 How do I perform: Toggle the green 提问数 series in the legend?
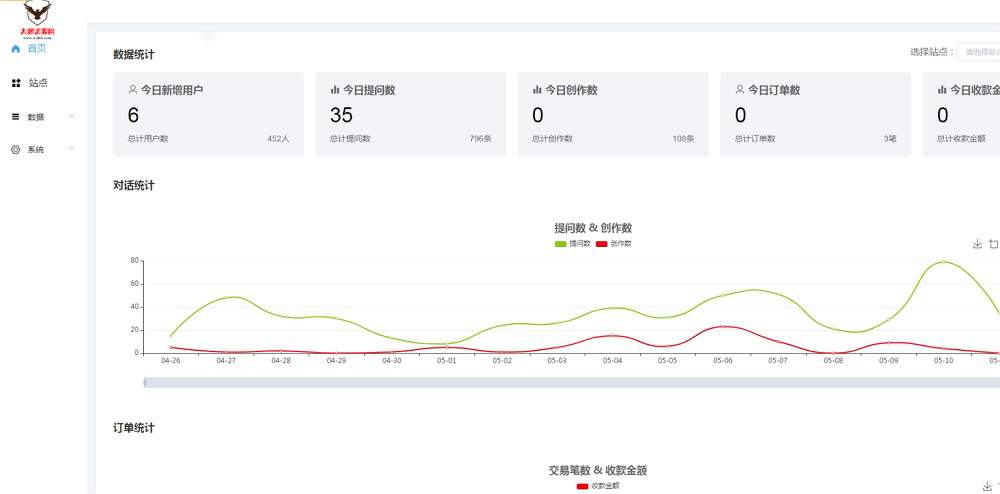572,243
